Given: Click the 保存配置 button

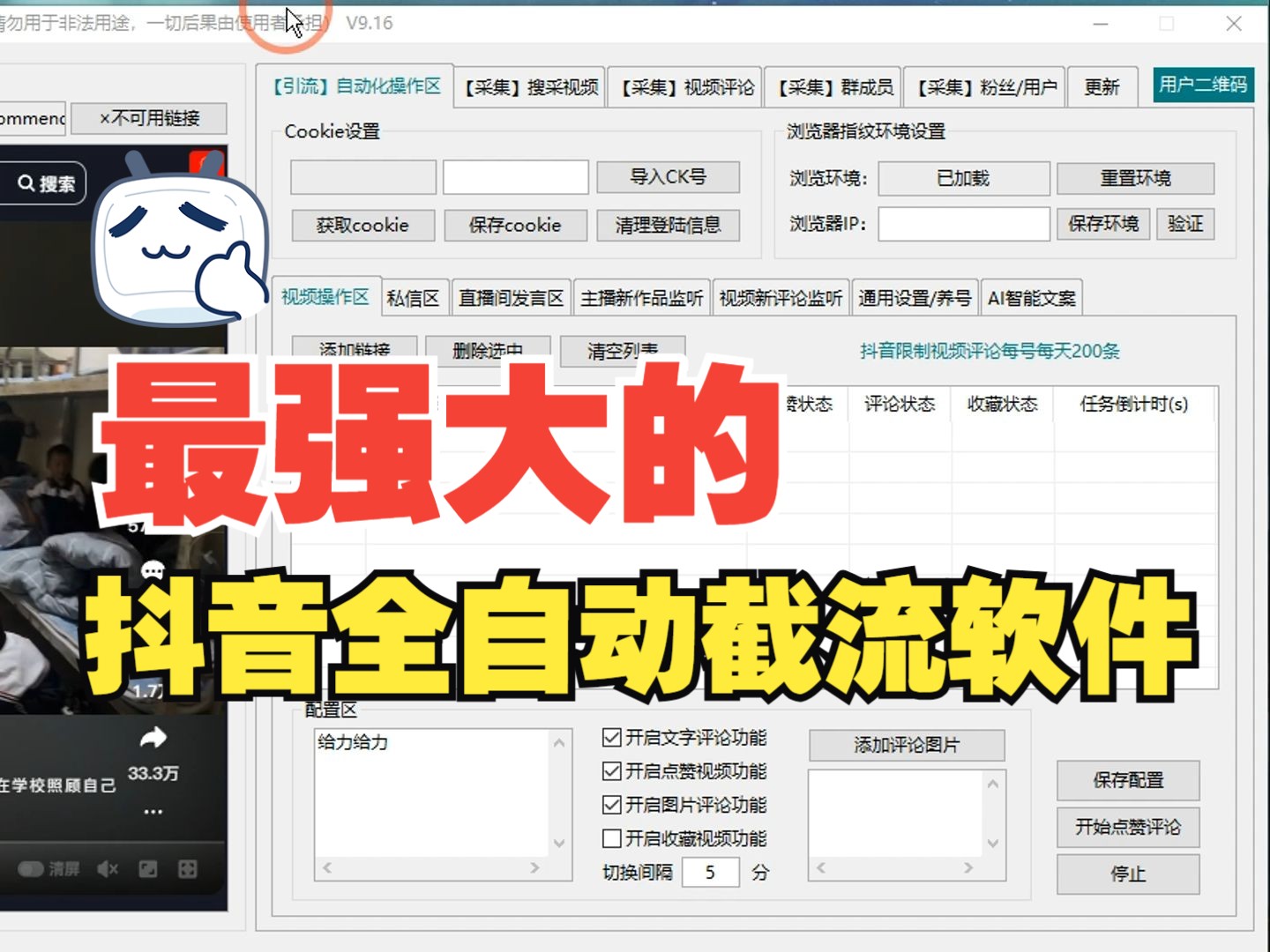Looking at the screenshot, I should coord(1128,780).
